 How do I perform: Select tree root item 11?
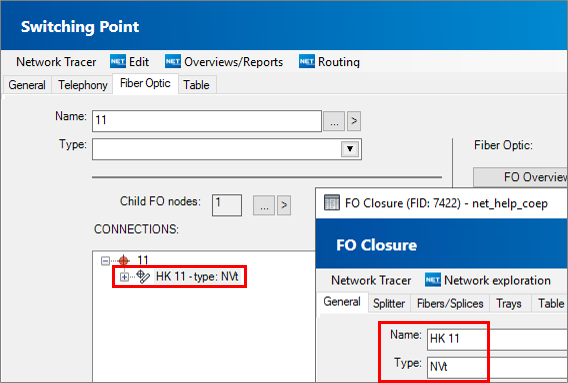click(143, 260)
